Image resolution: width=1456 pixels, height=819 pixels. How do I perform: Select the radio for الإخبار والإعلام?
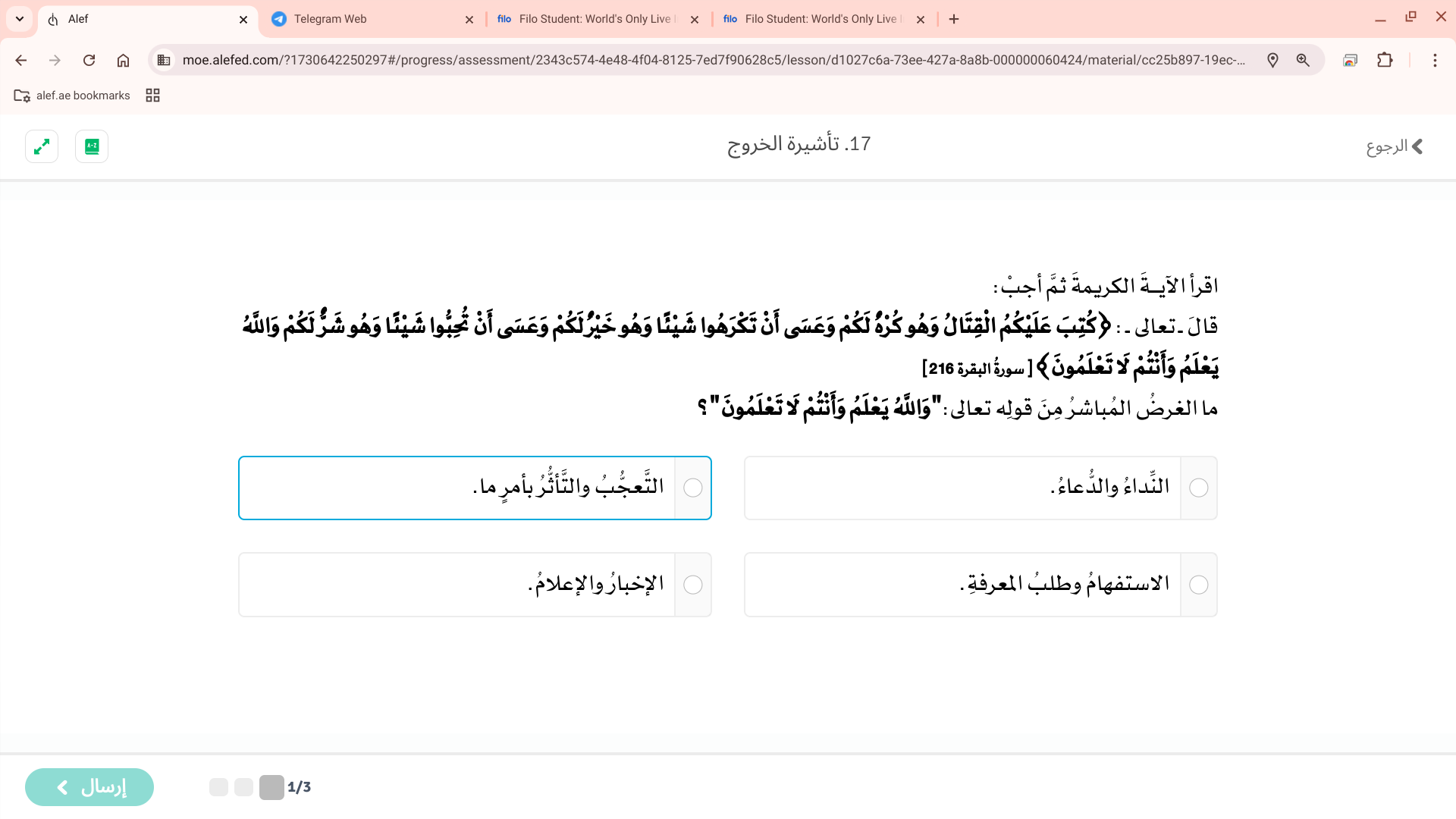pos(692,585)
